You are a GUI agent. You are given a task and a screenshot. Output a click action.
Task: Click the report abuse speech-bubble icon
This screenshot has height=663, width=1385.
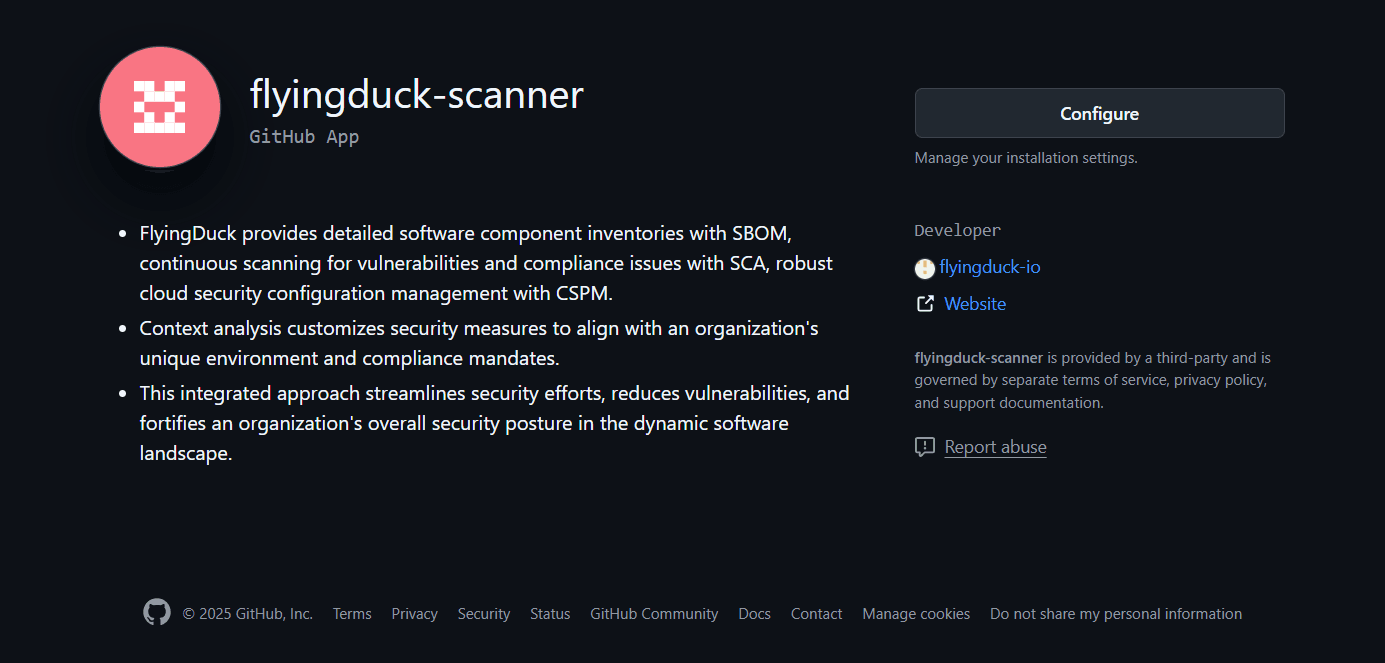pyautogui.click(x=925, y=447)
